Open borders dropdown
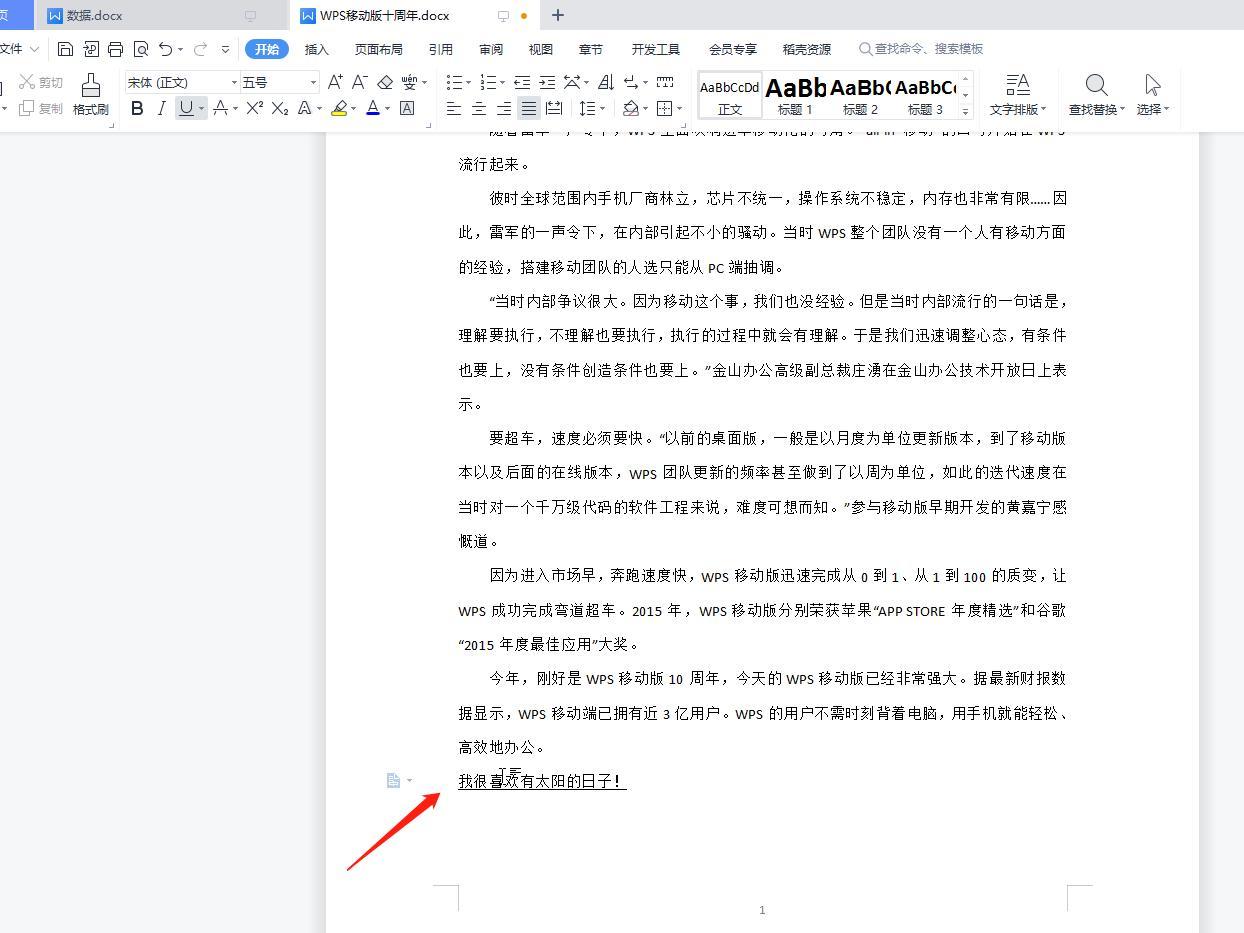Viewport: 1244px width, 933px height. coord(679,108)
